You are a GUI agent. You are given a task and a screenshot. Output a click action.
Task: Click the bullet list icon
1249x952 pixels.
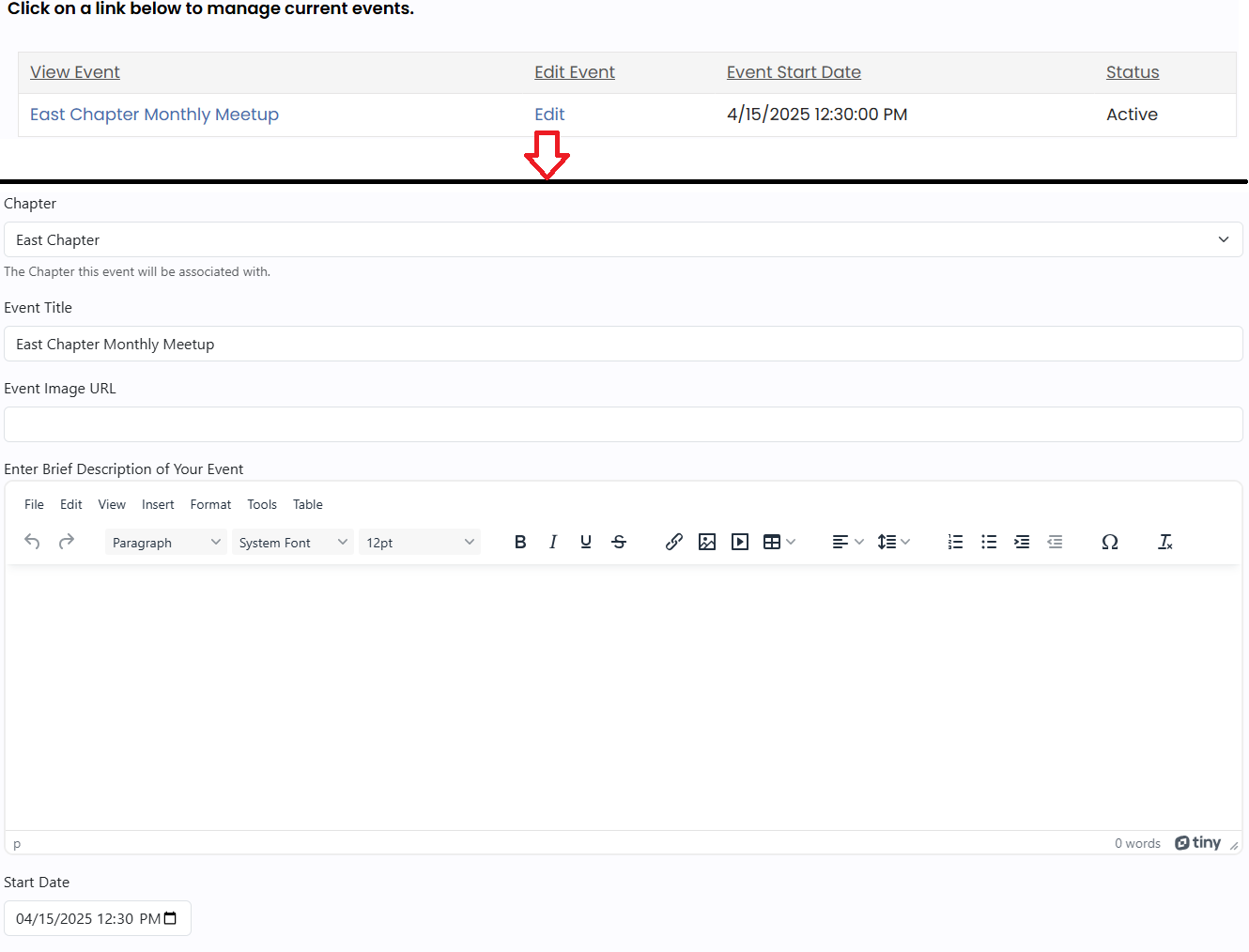(989, 542)
